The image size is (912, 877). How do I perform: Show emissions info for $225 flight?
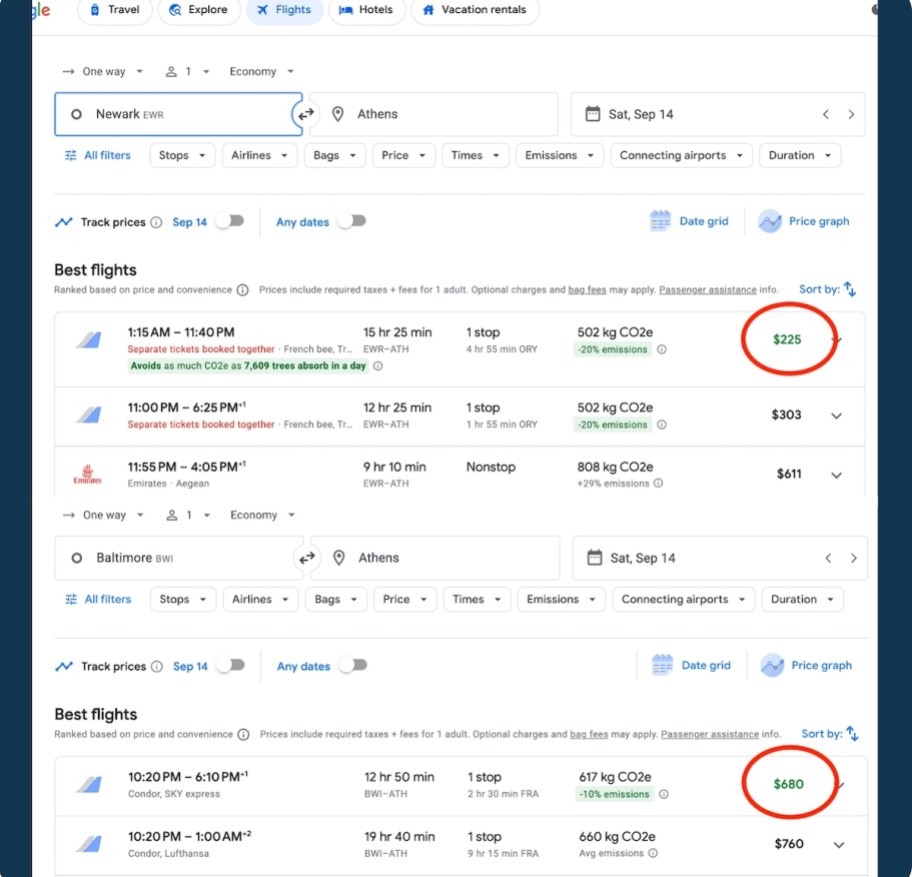click(661, 350)
